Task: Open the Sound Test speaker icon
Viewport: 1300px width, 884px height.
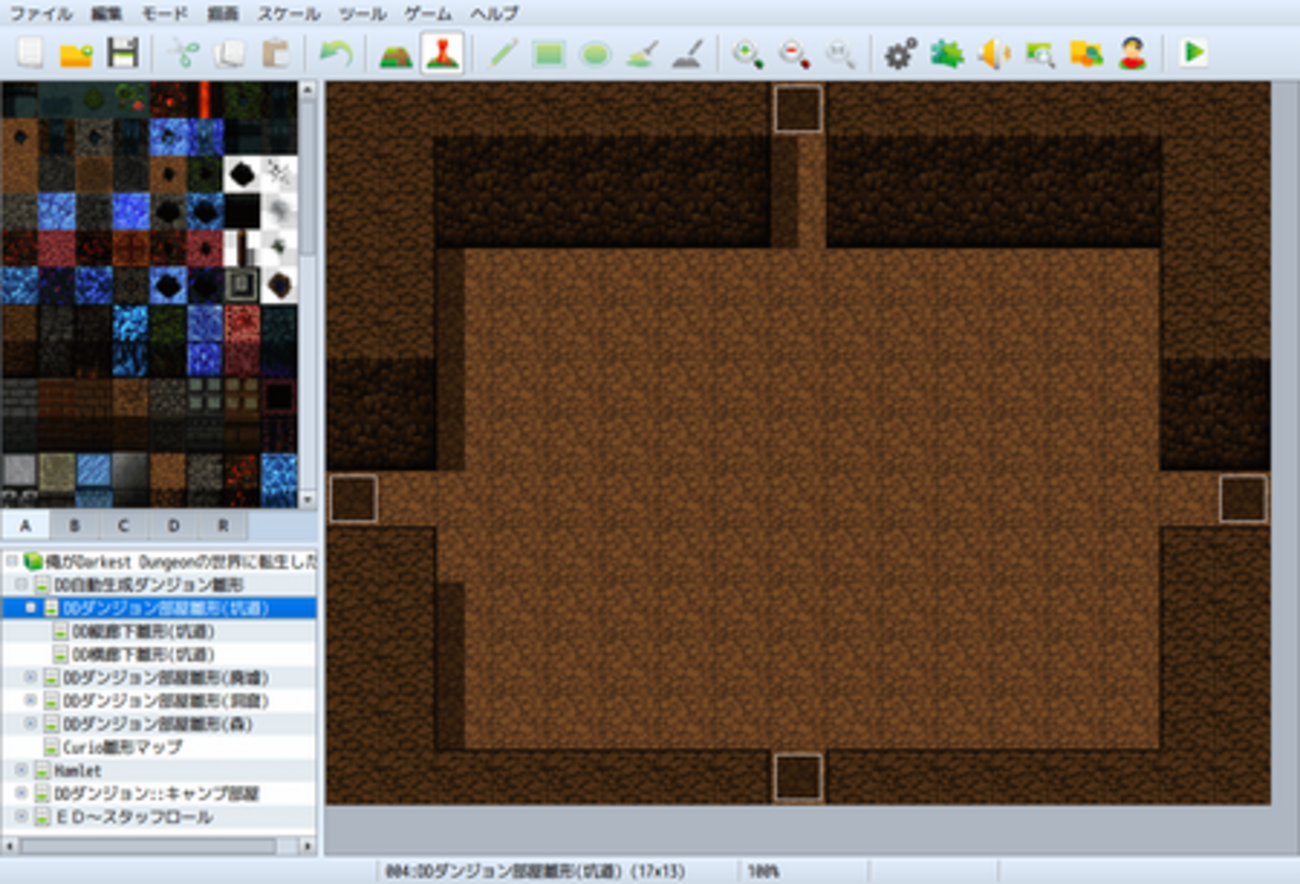Action: (x=993, y=52)
